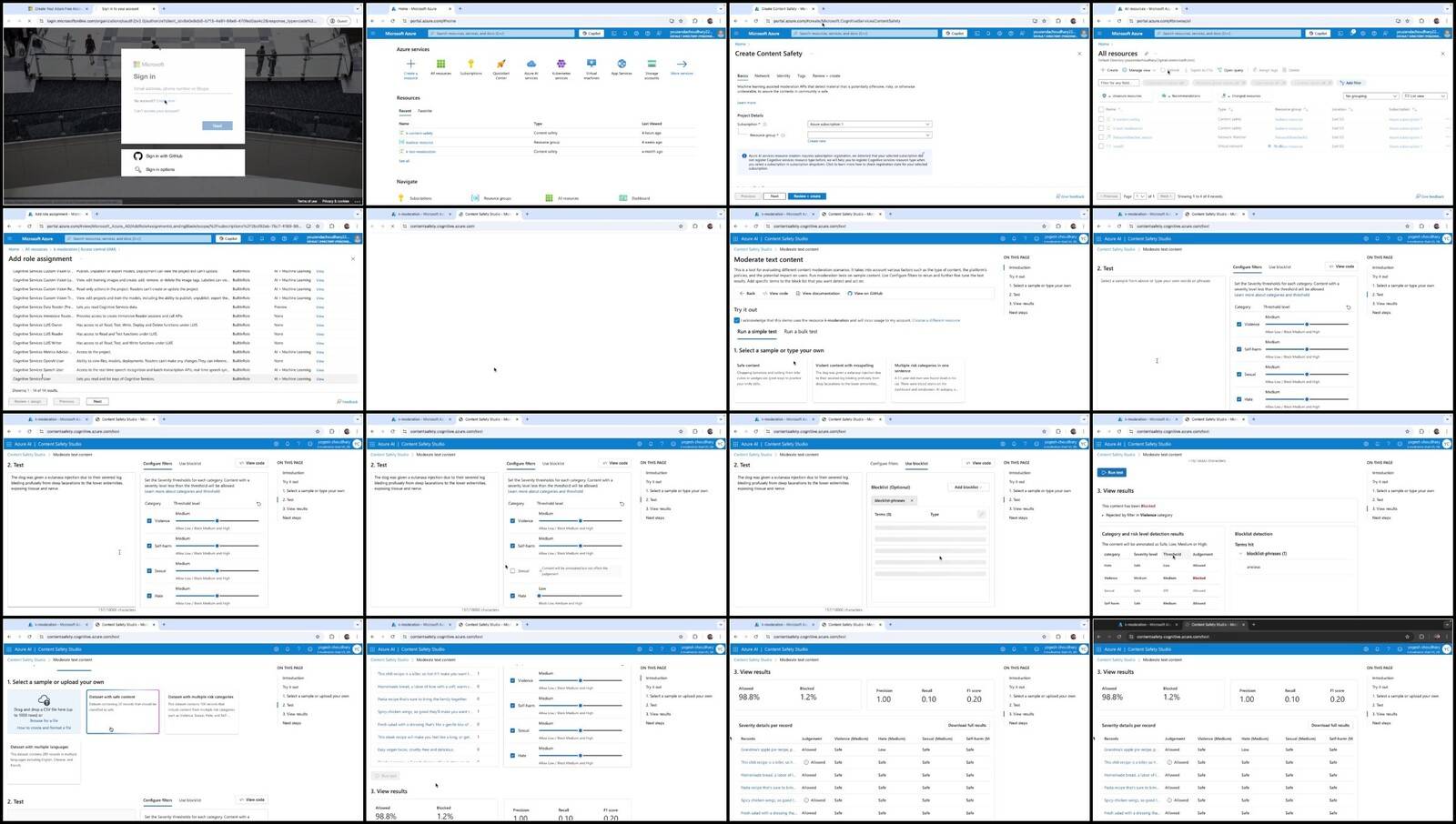The image size is (1456, 824).
Task: Click GitHub icon beside View on GitHub
Action: 850,294
